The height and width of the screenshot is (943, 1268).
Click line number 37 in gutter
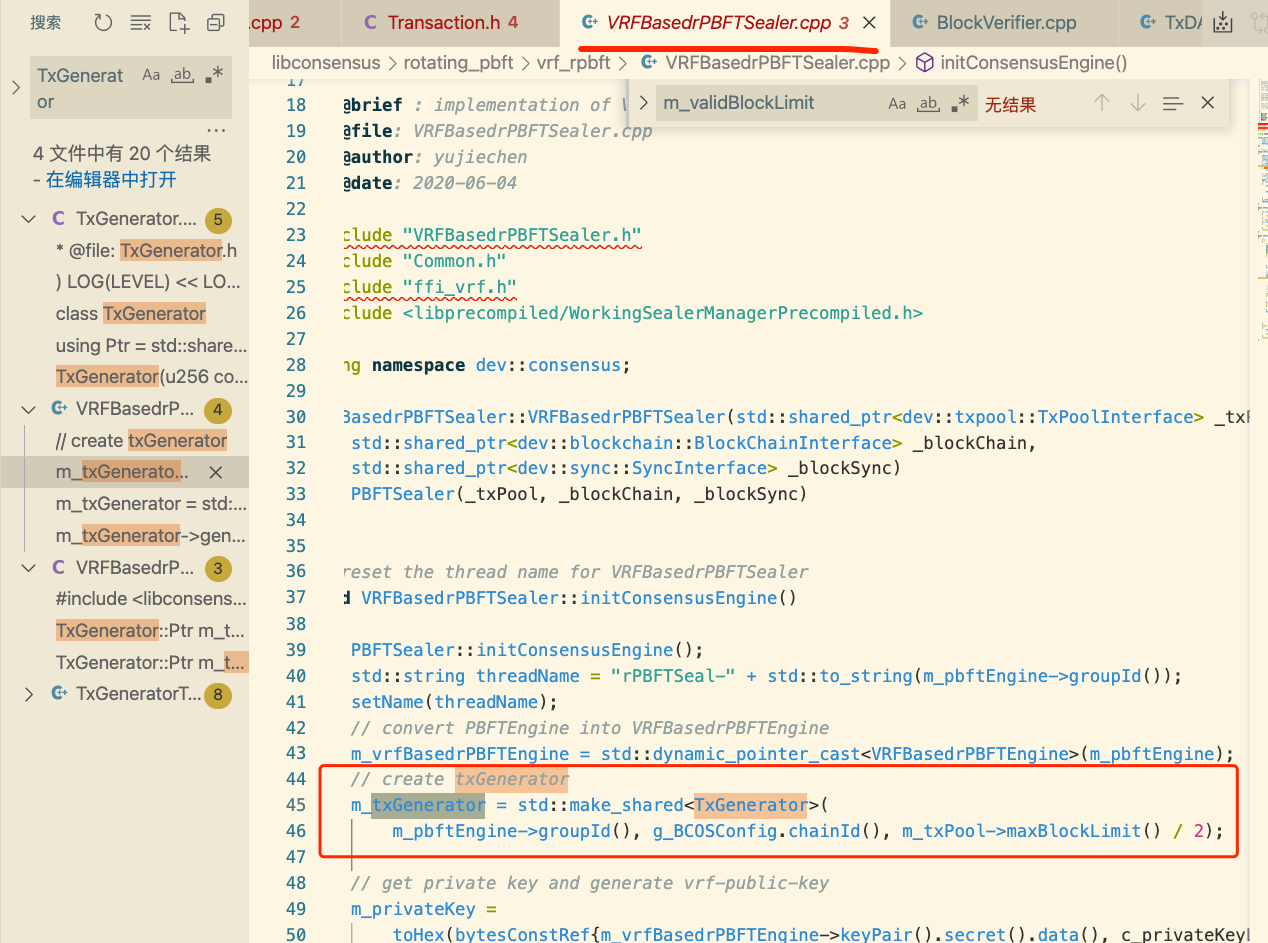pyautogui.click(x=295, y=597)
